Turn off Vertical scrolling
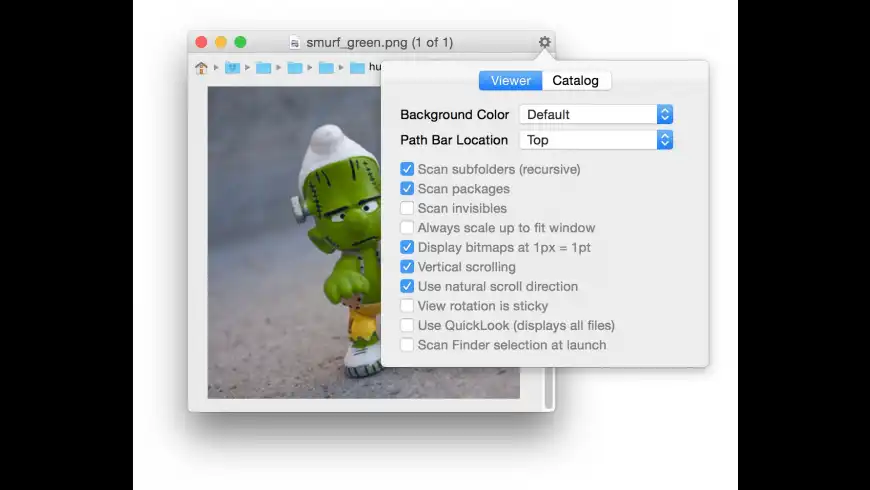The height and width of the screenshot is (490, 870). coord(407,267)
